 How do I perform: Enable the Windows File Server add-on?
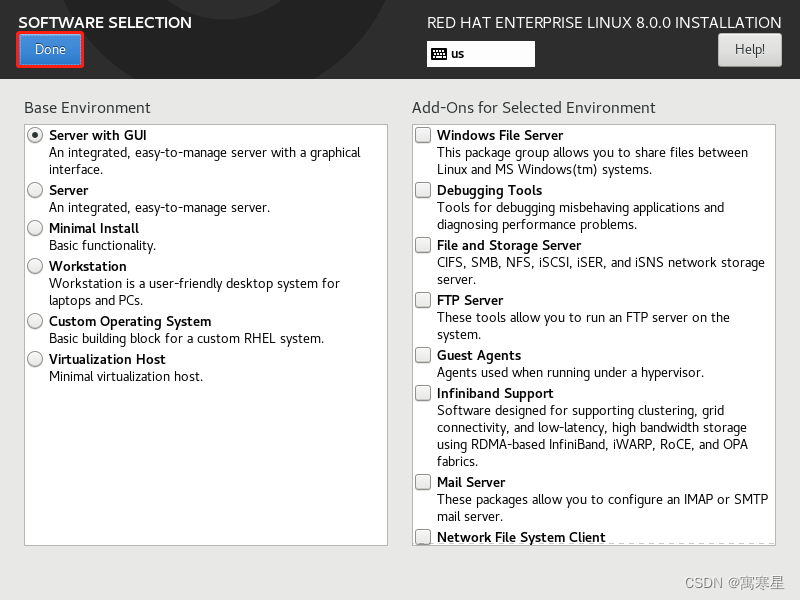coord(423,135)
